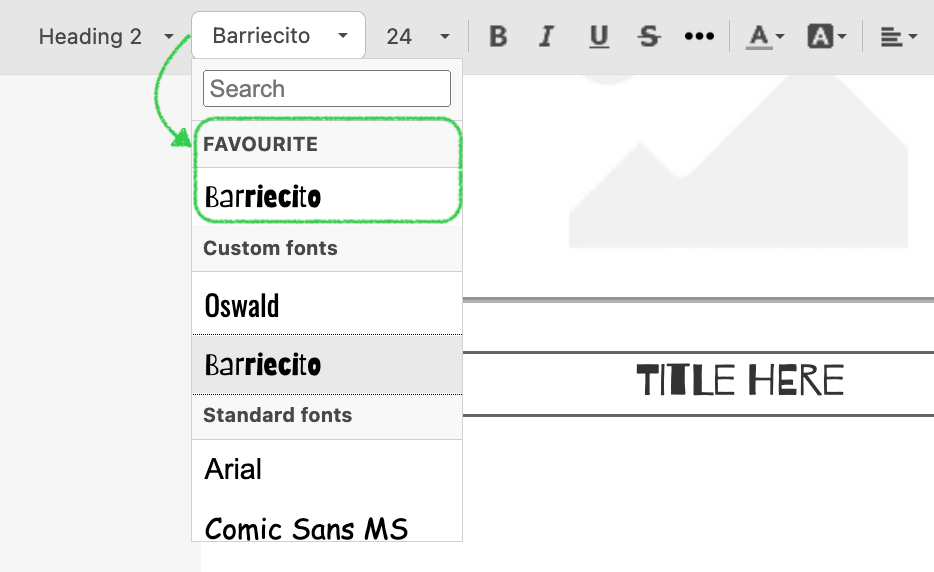Expand alignment dropdown arrow
The image size is (934, 572).
pyautogui.click(x=913, y=38)
